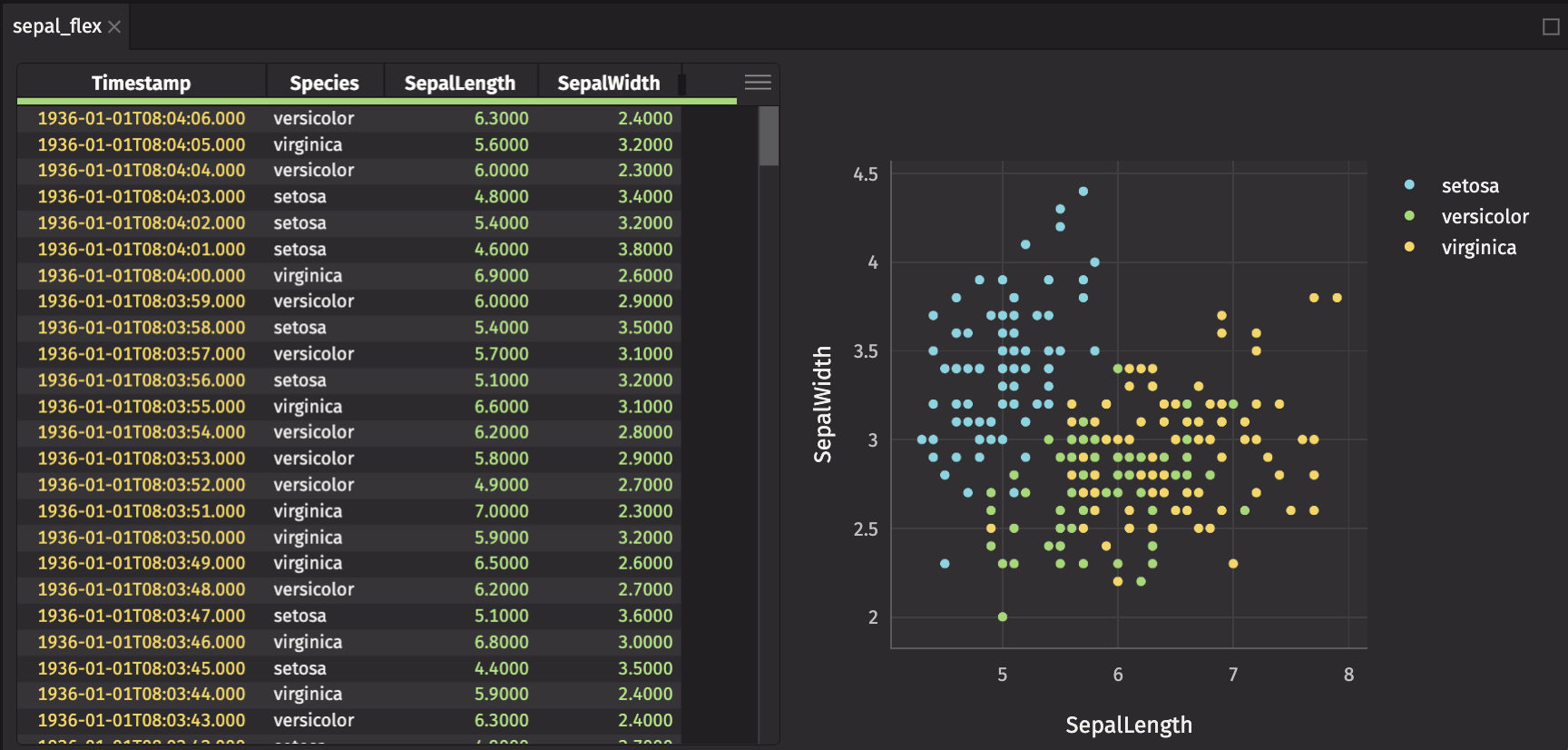Click the SepalLength x-axis title
The image size is (1568, 750).
point(1128,725)
